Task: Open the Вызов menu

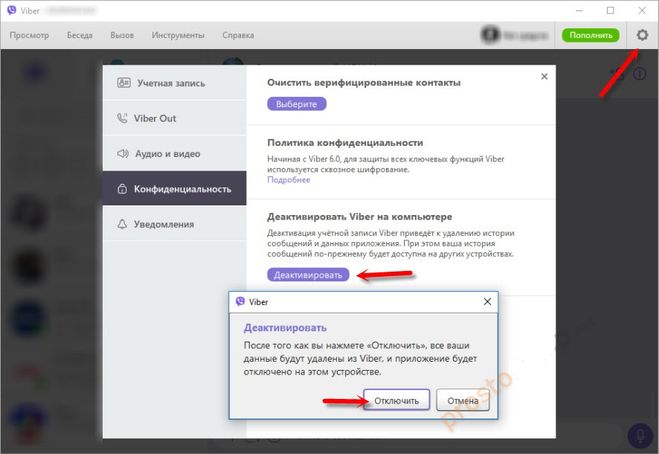Action: 122,35
